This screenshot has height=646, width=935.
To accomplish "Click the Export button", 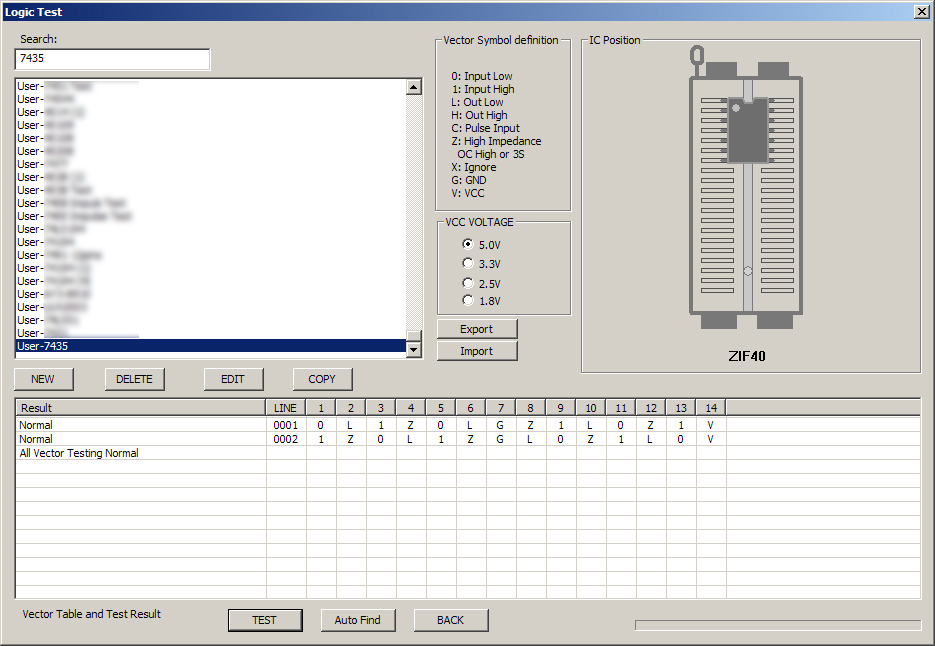I will coord(476,328).
